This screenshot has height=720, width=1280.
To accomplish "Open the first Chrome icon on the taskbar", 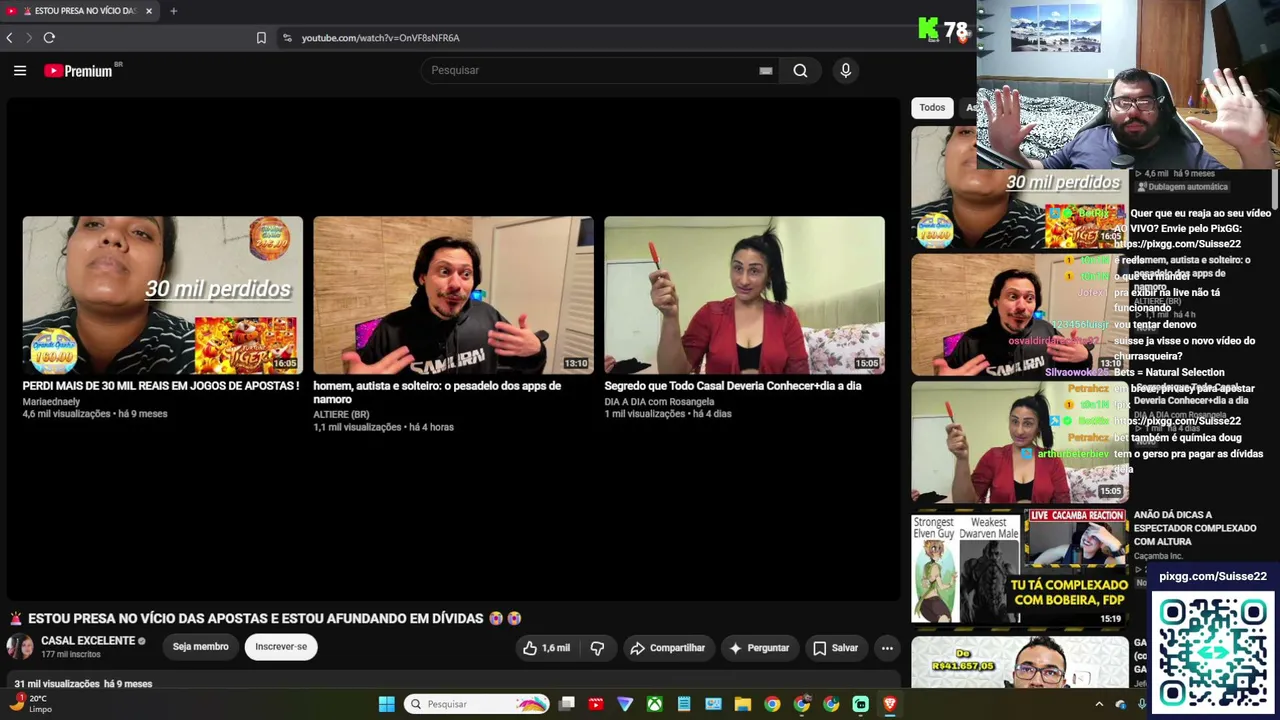I will pos(772,704).
